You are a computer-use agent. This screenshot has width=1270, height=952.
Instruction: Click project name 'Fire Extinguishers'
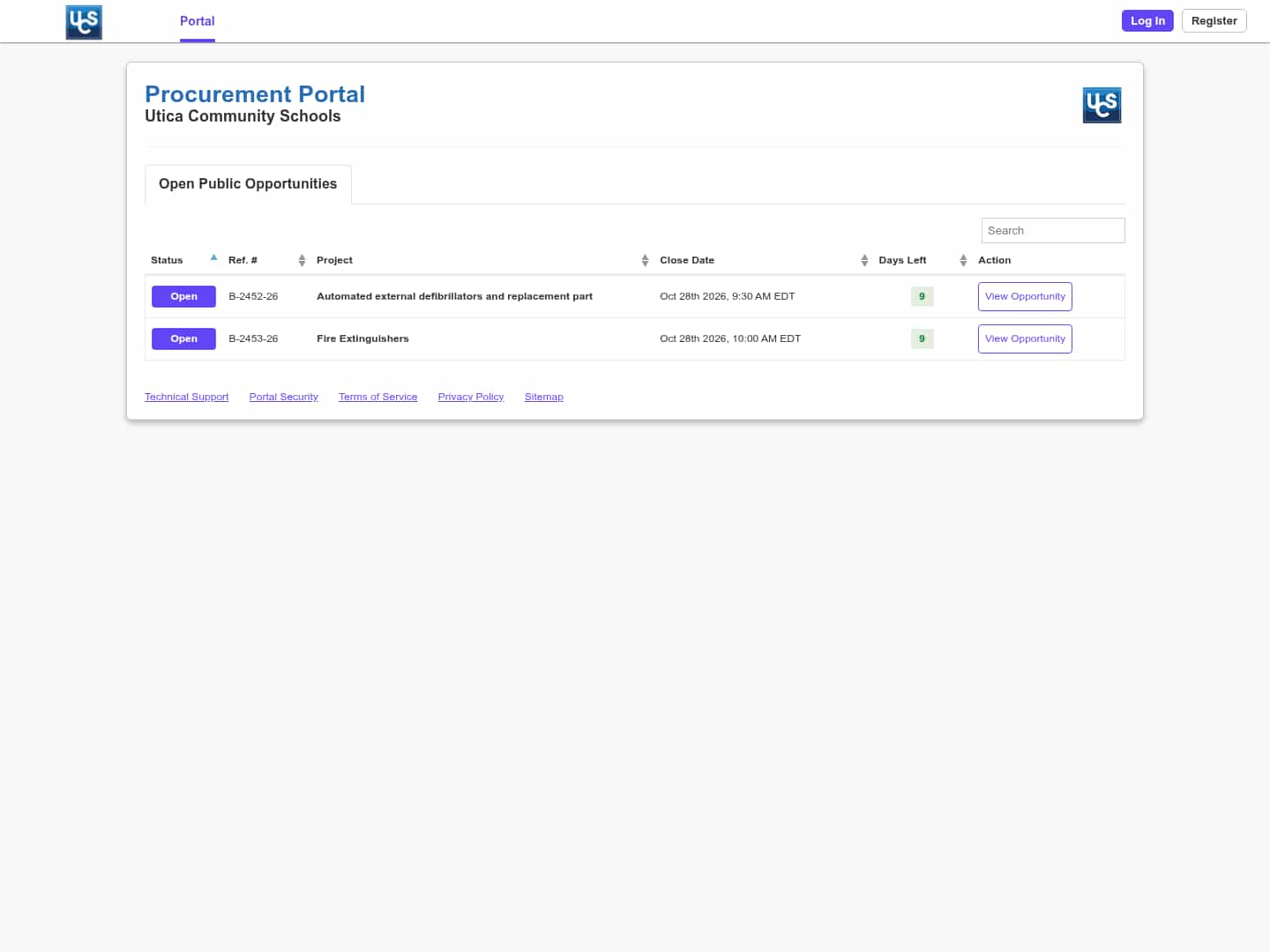(x=362, y=338)
